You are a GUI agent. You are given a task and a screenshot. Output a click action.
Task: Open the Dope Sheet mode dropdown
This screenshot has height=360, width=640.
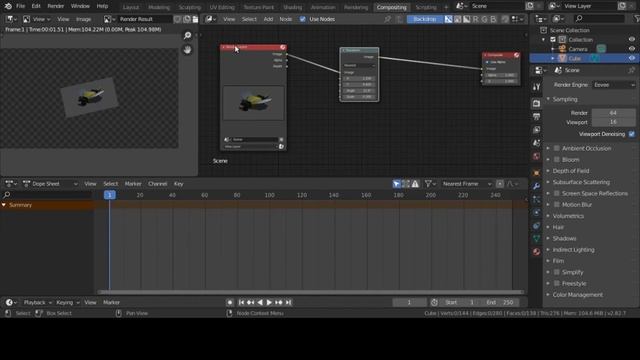click(x=50, y=184)
